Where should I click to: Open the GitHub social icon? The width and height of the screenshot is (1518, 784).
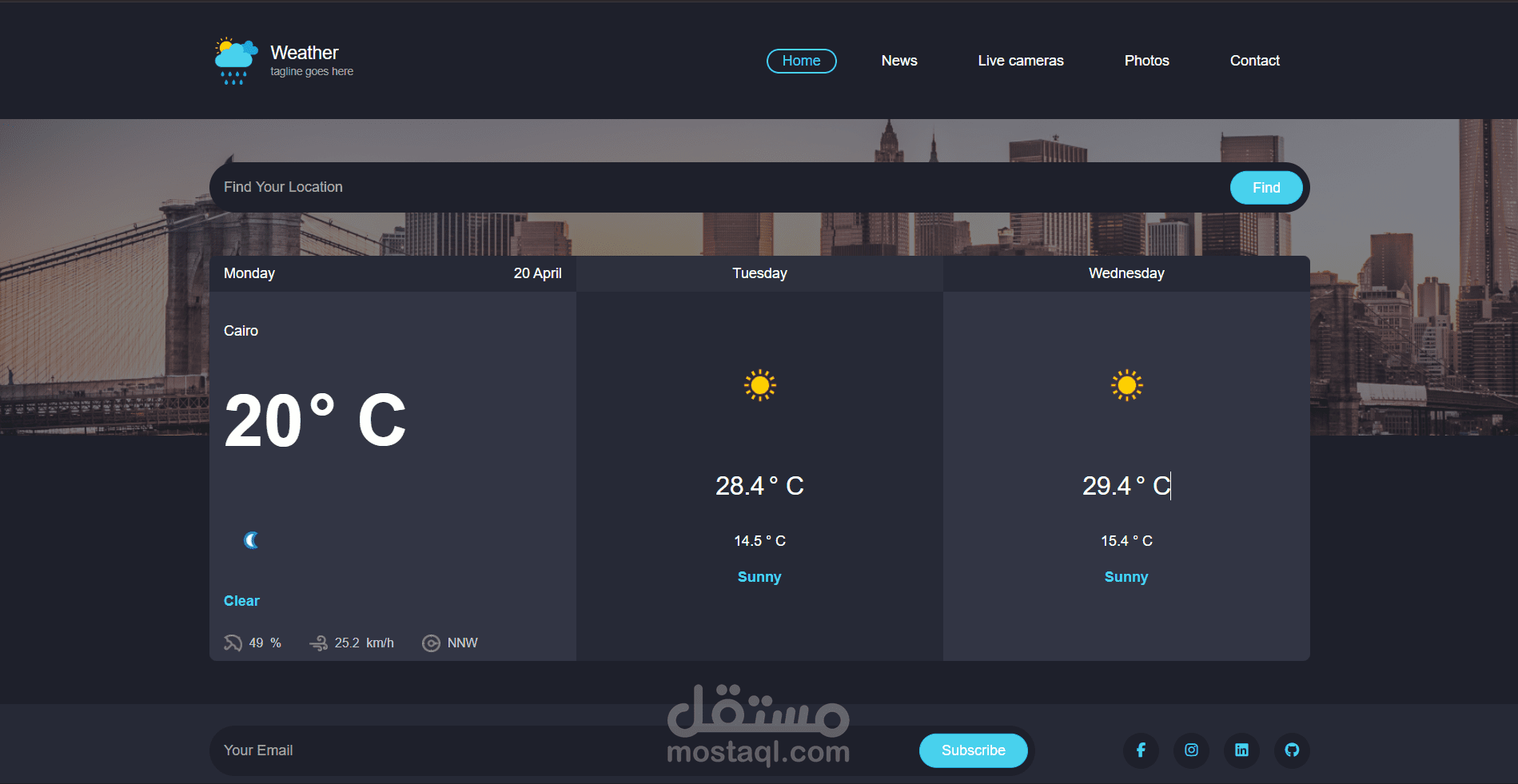coord(1292,750)
